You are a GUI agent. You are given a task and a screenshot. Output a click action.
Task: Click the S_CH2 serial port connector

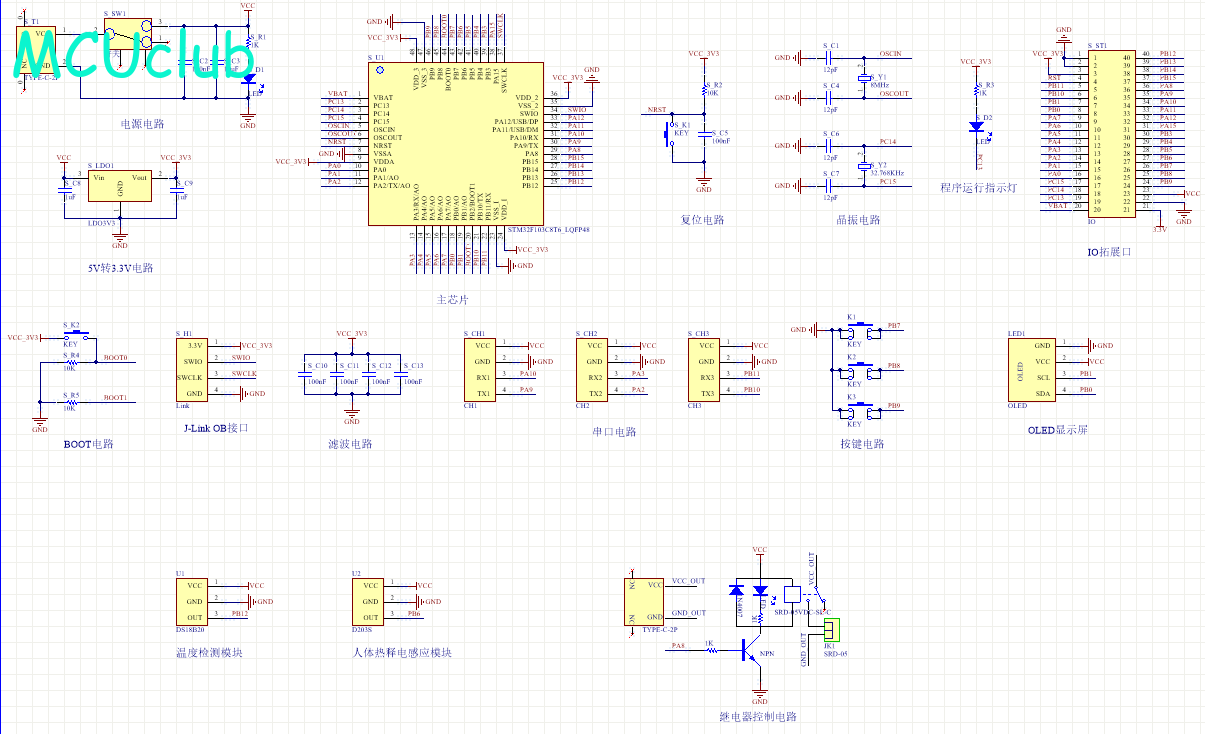click(595, 369)
